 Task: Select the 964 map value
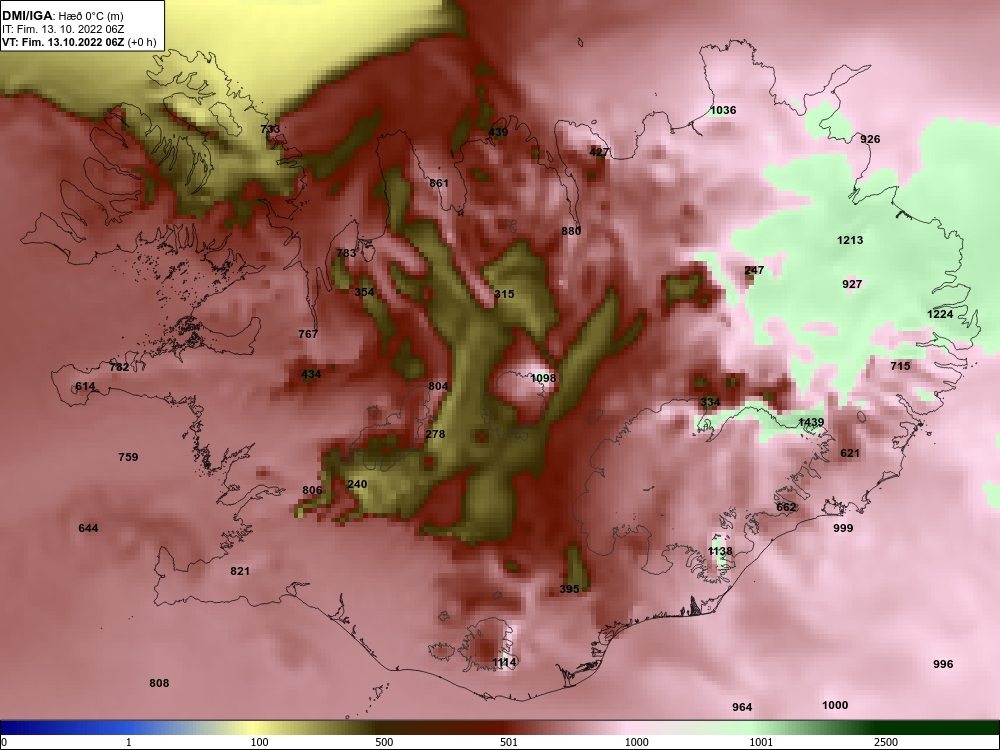[742, 707]
